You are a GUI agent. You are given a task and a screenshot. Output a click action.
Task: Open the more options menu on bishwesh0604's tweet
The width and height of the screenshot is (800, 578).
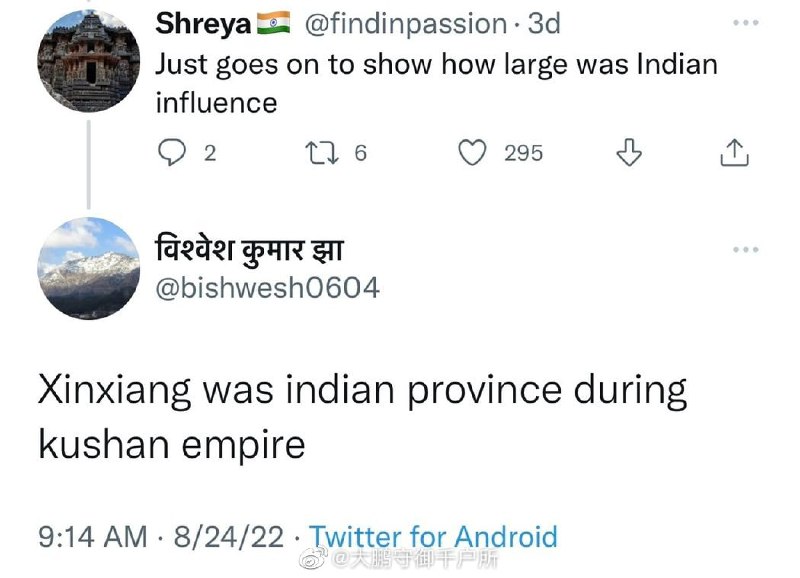click(745, 250)
